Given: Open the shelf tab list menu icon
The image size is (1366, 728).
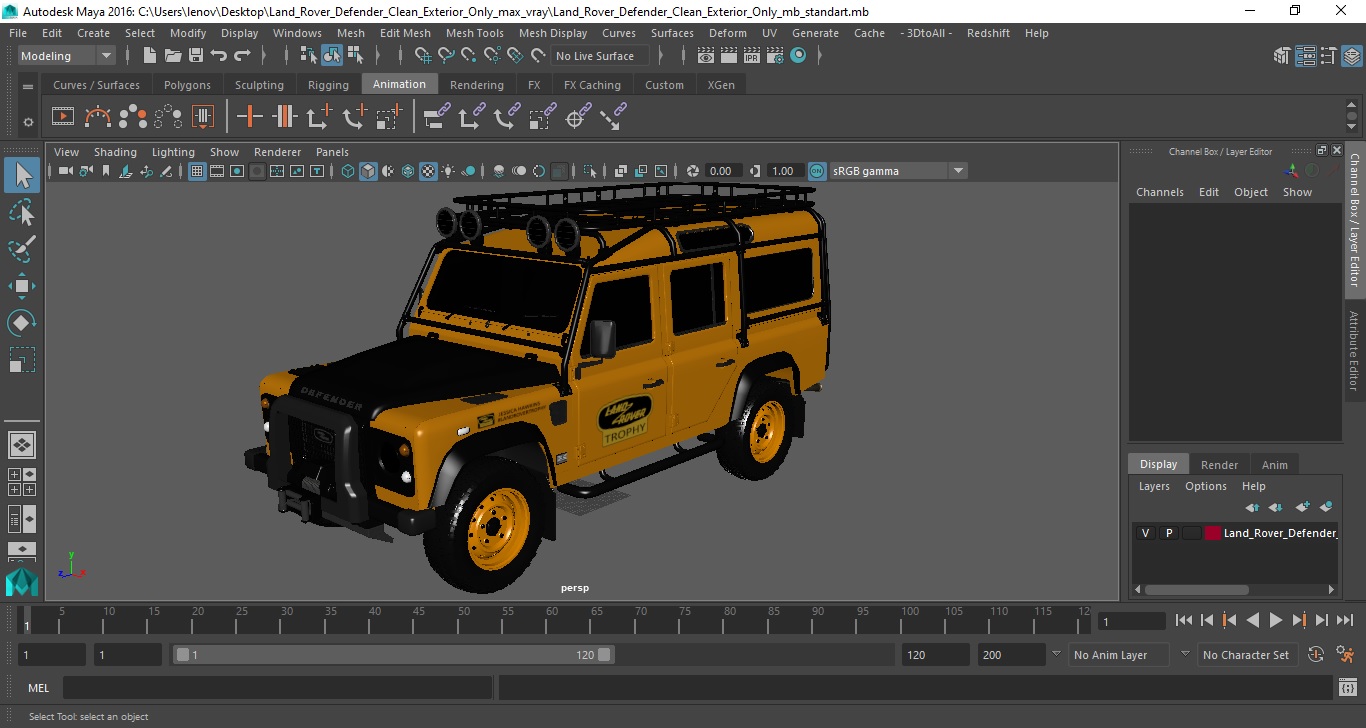Looking at the screenshot, I should pyautogui.click(x=28, y=86).
